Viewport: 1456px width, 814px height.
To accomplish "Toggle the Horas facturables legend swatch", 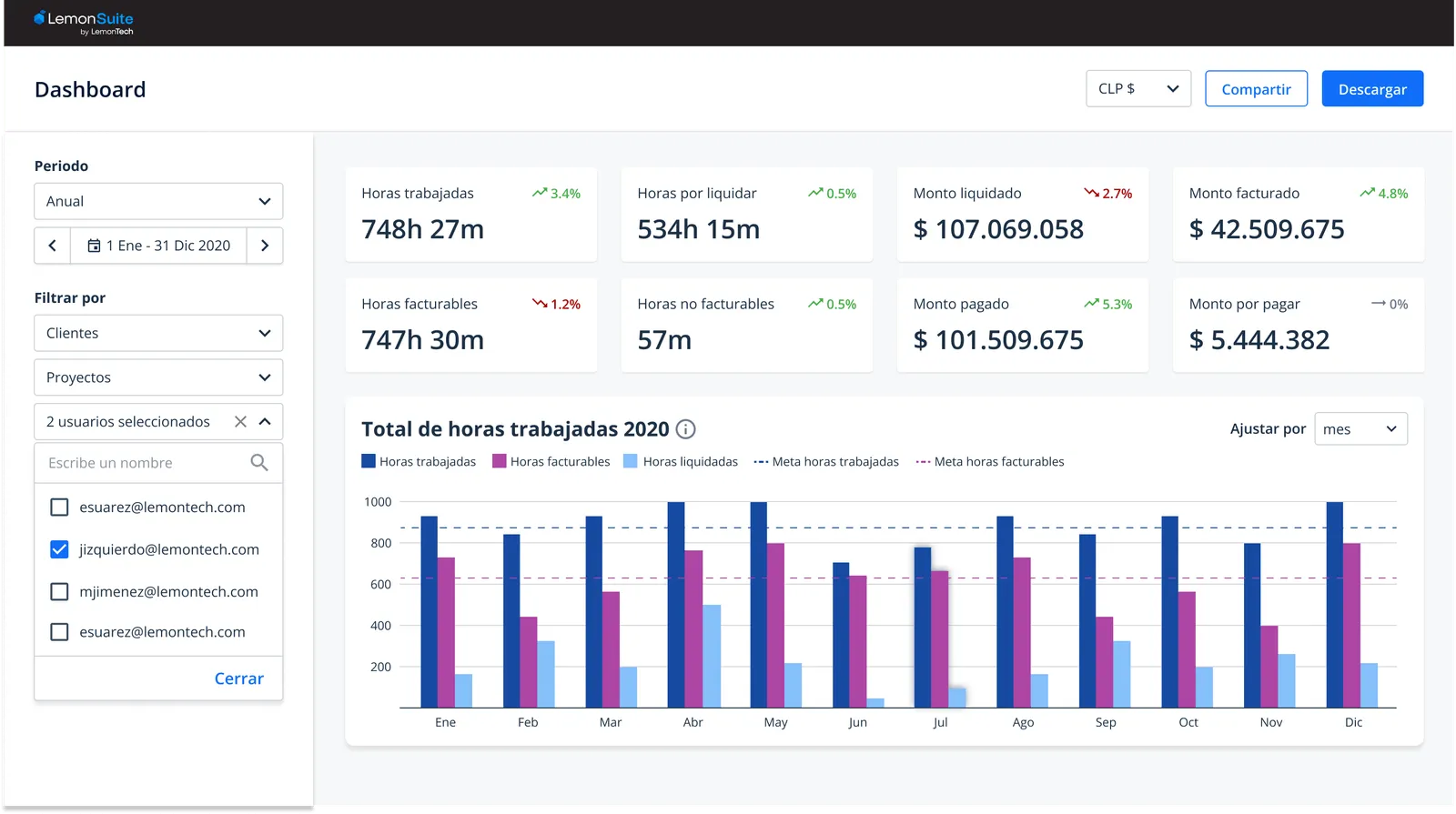I will [499, 462].
